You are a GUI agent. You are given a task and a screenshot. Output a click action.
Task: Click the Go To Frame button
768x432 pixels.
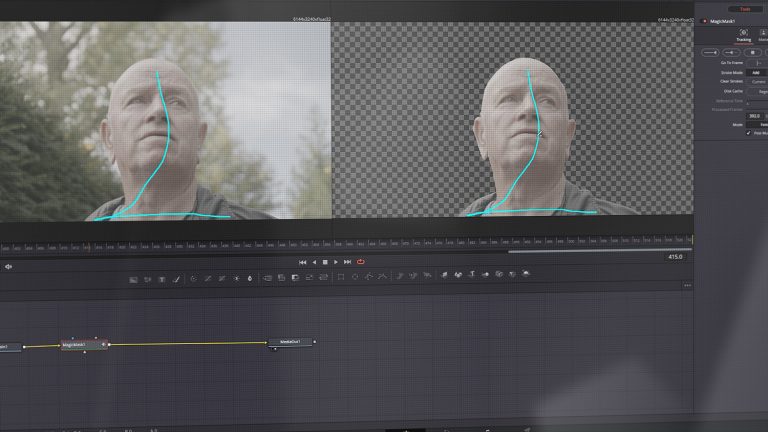757,63
